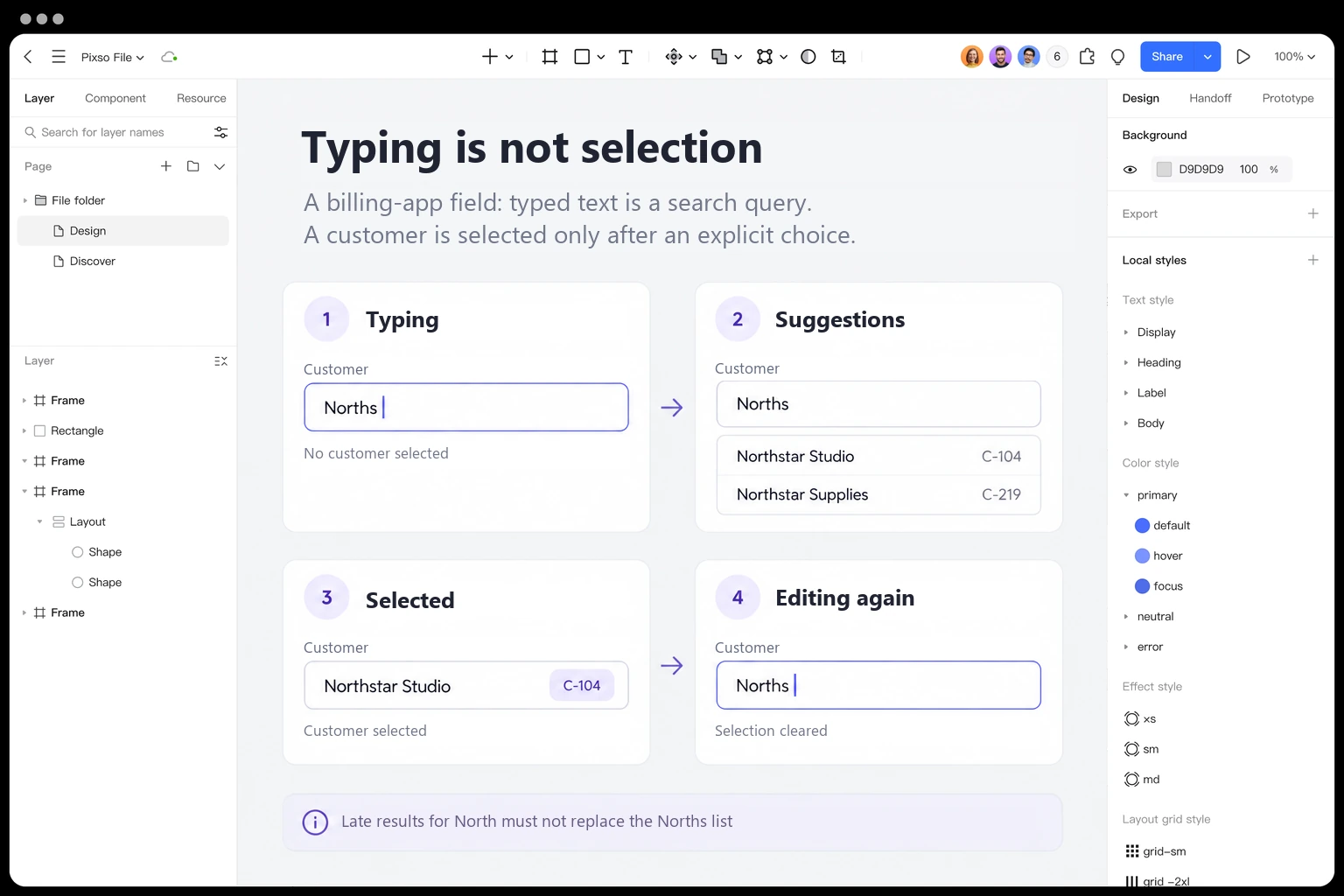
Task: Expand the File folder tree item
Action: pyautogui.click(x=24, y=200)
